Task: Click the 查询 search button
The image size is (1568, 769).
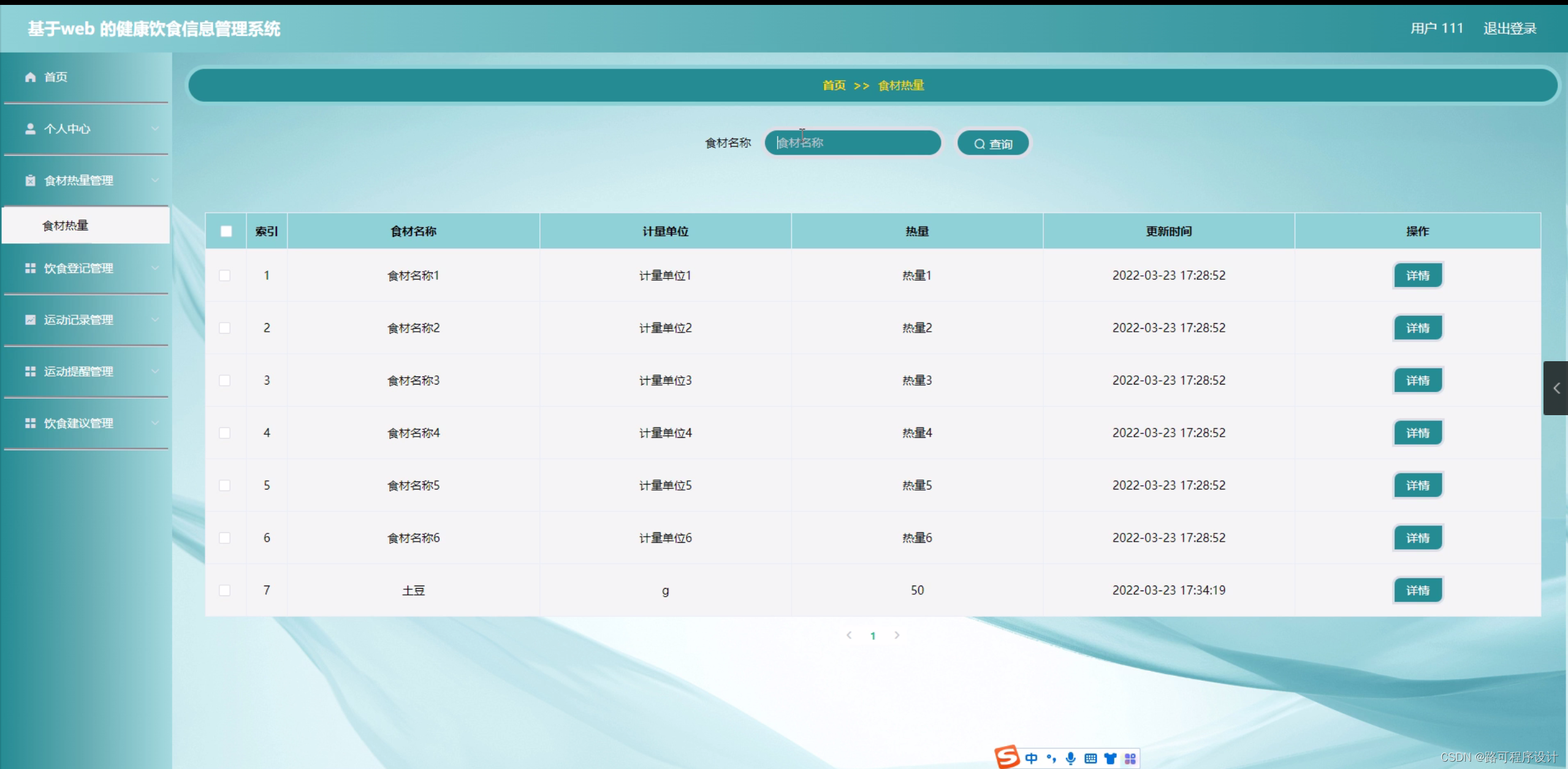Action: (x=993, y=143)
